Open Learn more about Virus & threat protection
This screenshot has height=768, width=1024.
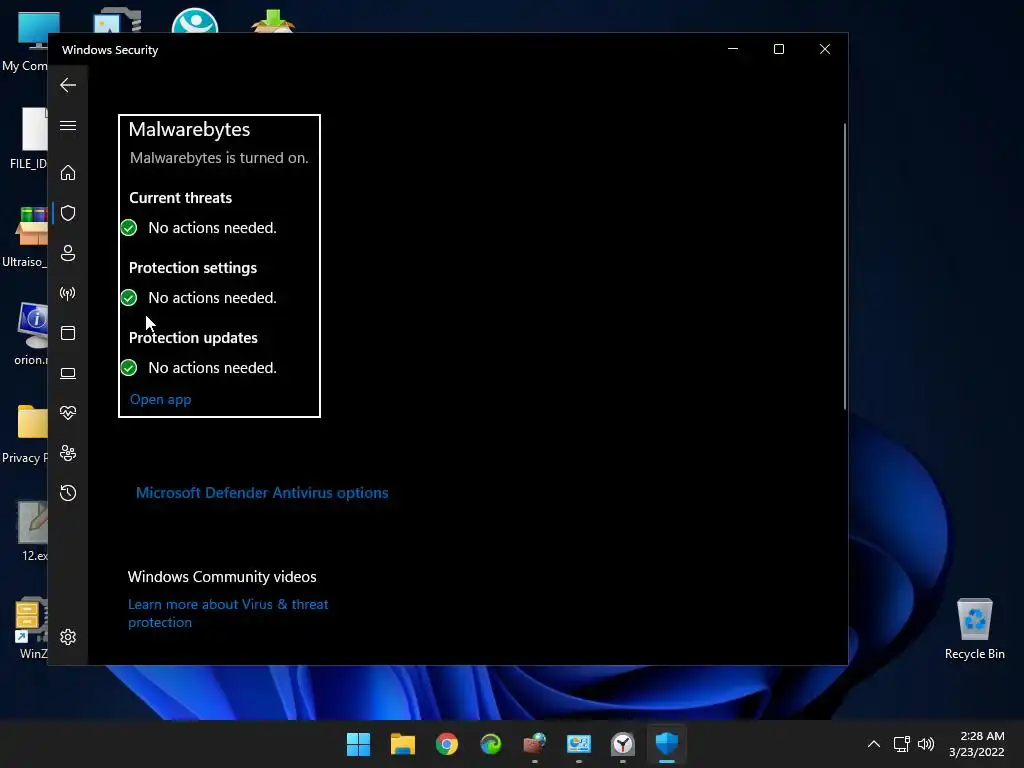tap(228, 613)
